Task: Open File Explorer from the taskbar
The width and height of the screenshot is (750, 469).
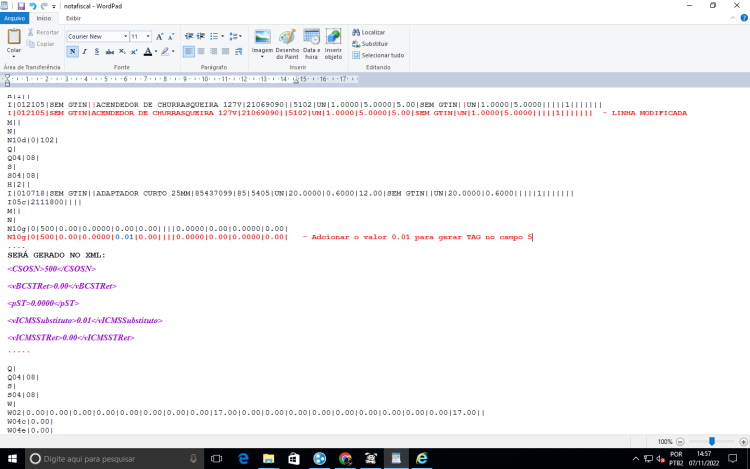Action: (x=268, y=458)
